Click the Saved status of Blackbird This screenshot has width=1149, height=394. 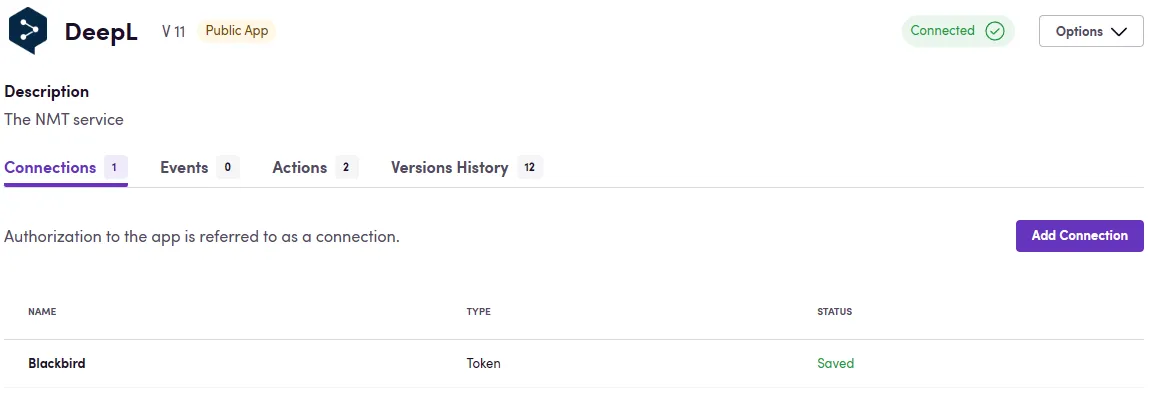point(835,363)
